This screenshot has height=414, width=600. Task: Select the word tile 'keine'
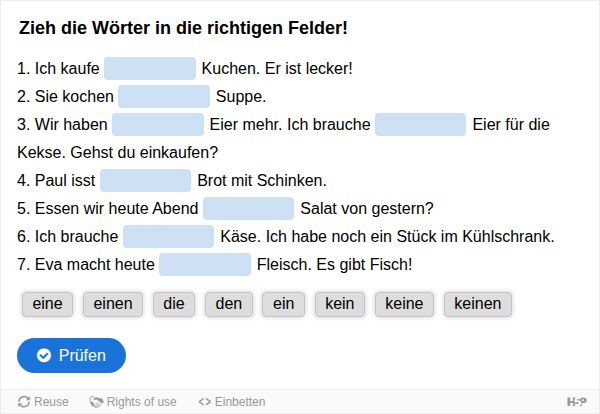pos(404,304)
